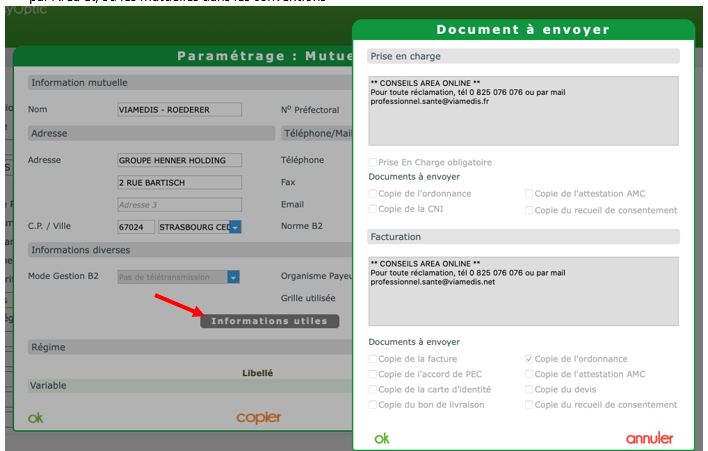Enable Prise En Charge obligatoire checkbox
708x451 pixels.
[x=374, y=162]
